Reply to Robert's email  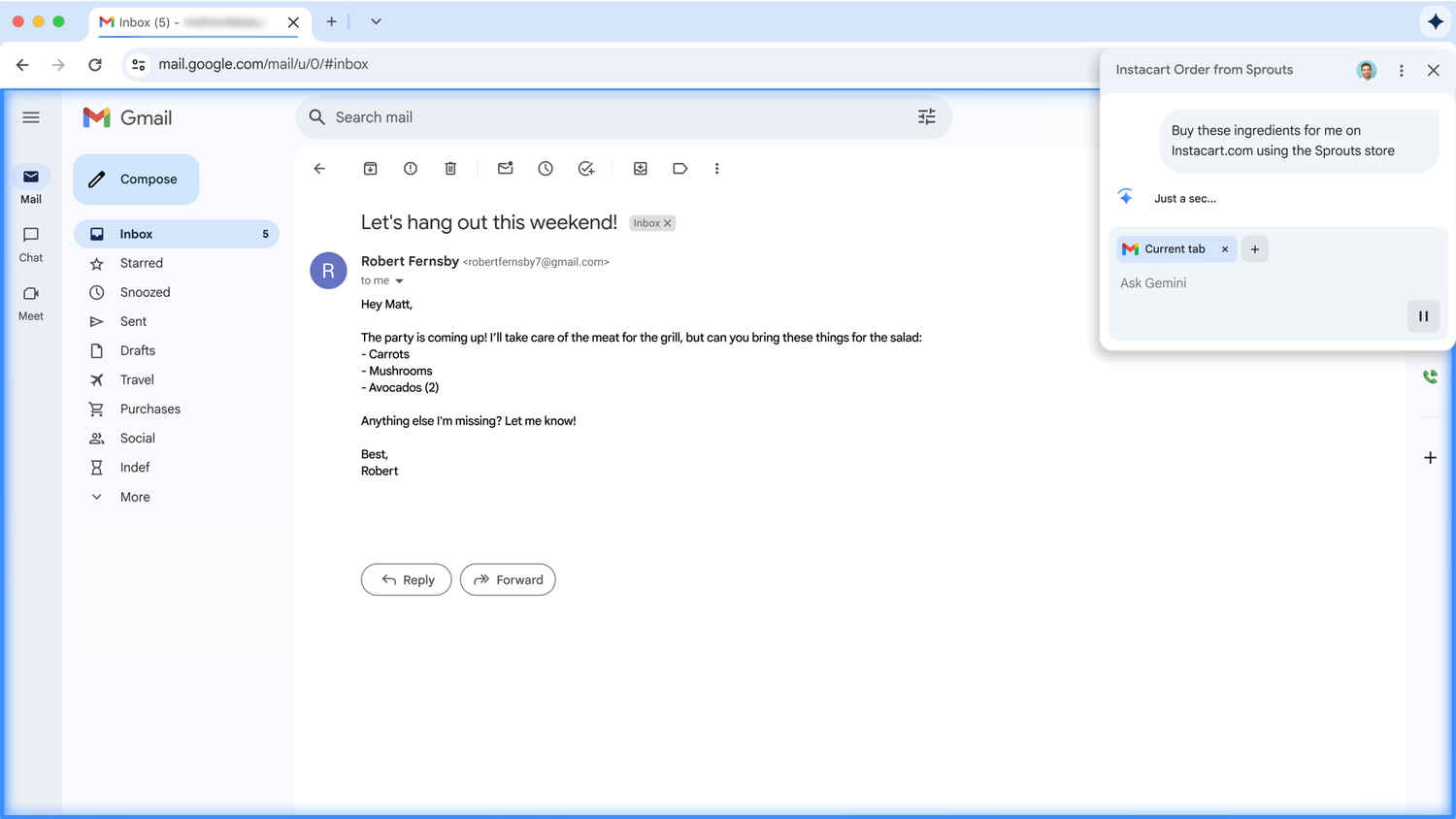(x=406, y=579)
